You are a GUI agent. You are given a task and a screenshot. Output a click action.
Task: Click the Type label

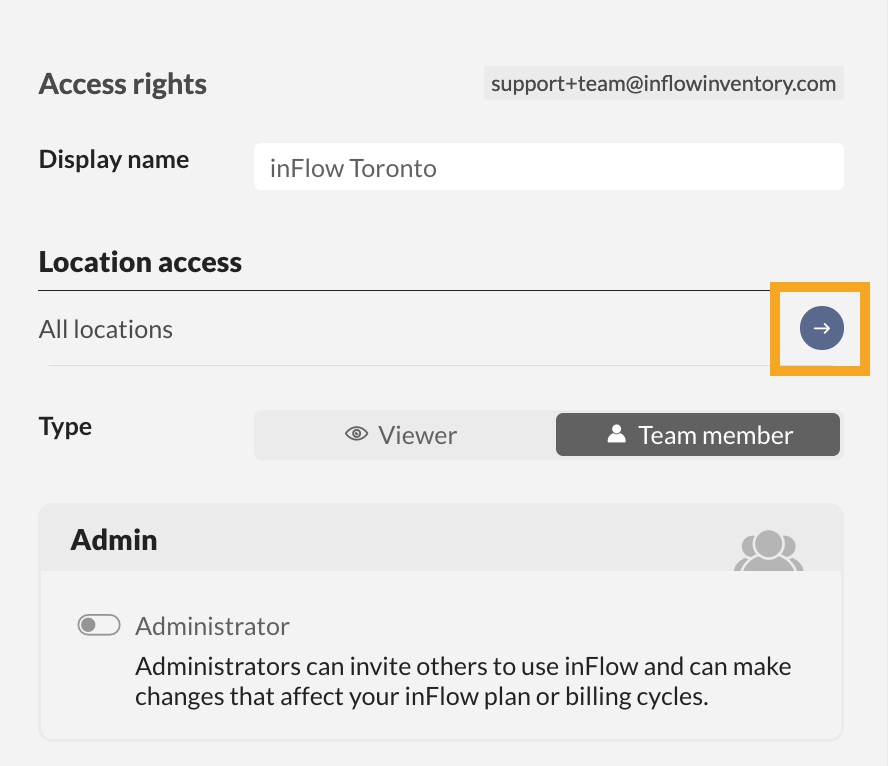click(x=65, y=427)
